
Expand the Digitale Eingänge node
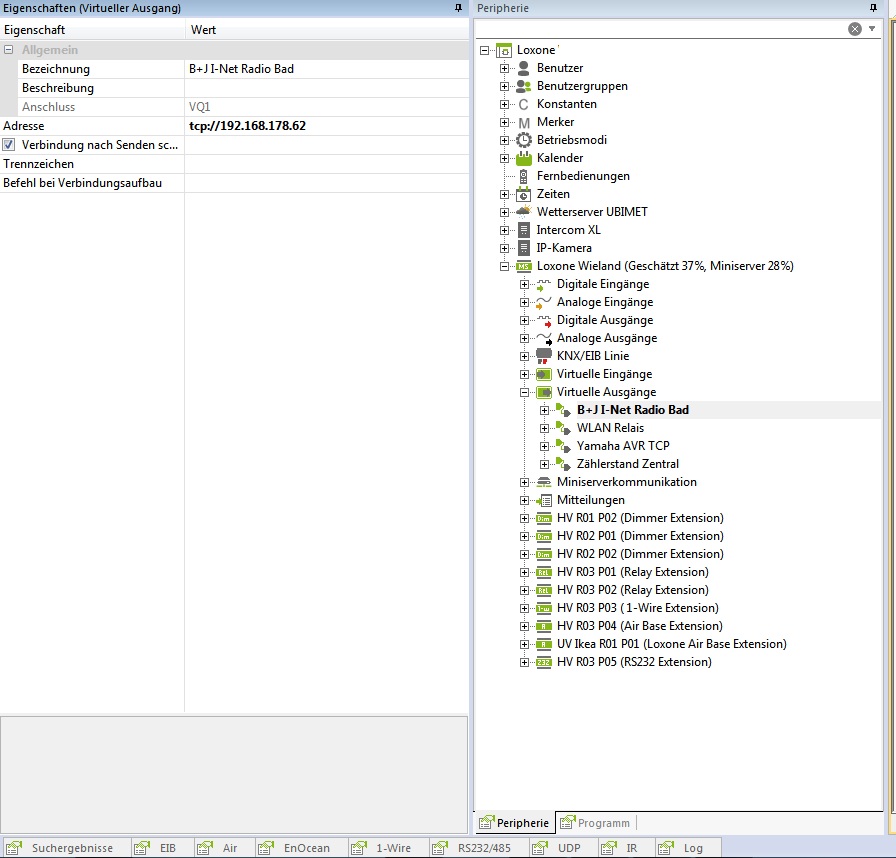(x=525, y=285)
